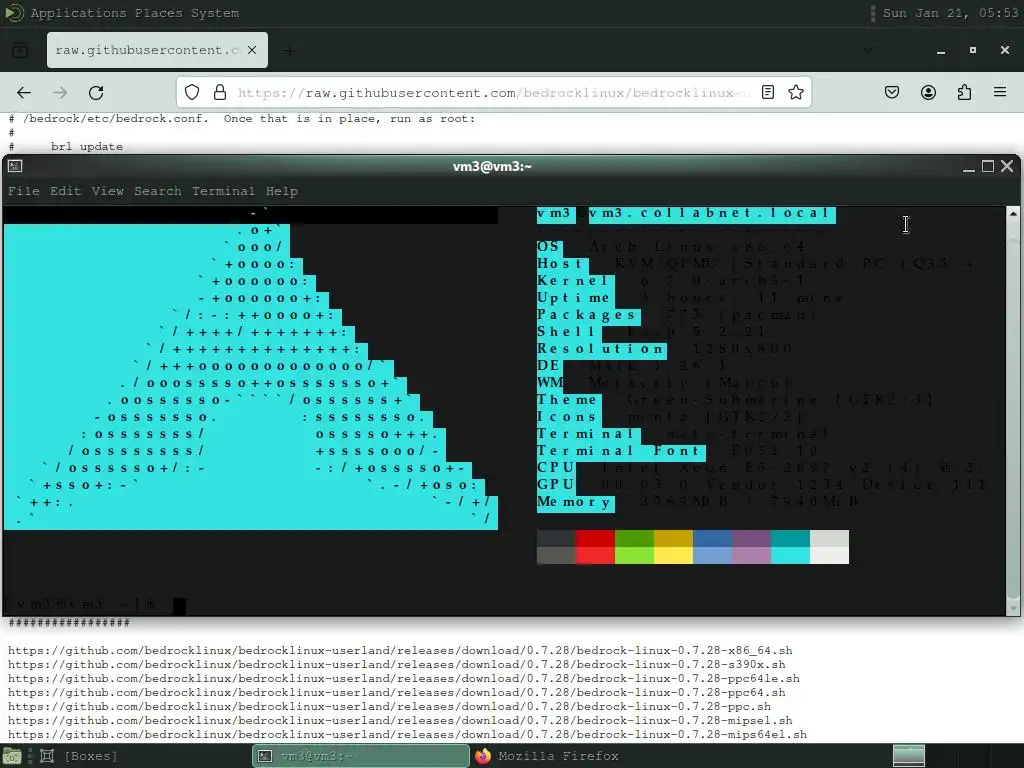Click the workspace switcher in taskbar
1024x768 pixels.
pyautogui.click(x=908, y=756)
